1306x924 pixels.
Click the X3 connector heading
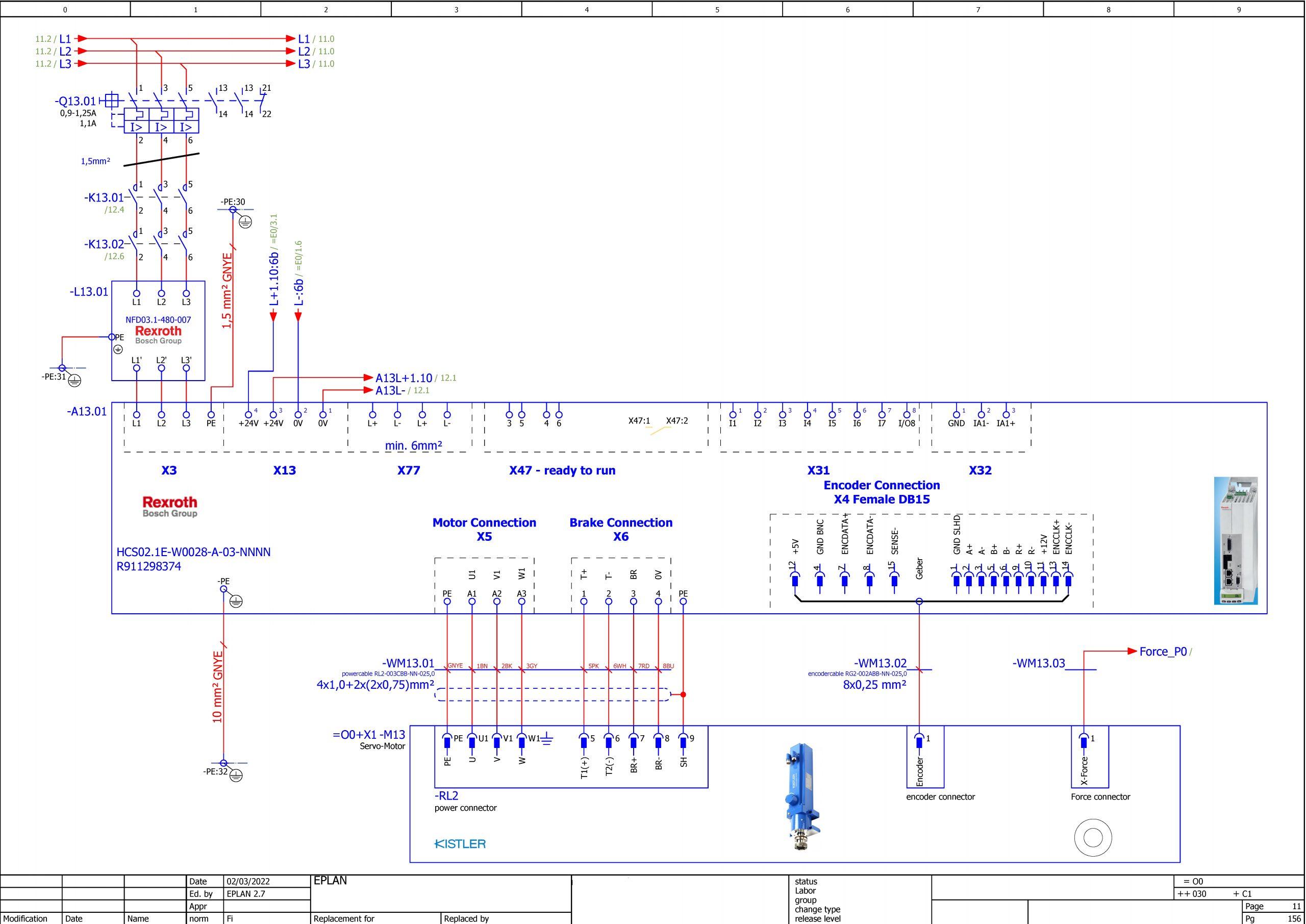(x=169, y=470)
